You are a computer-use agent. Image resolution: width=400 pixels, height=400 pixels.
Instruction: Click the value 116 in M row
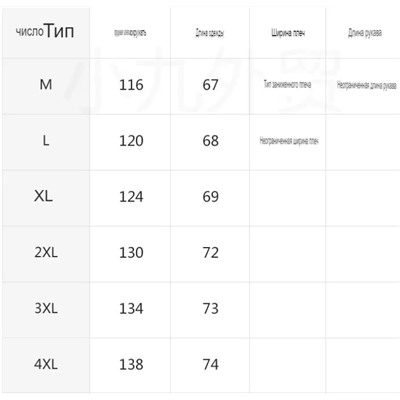pos(131,85)
